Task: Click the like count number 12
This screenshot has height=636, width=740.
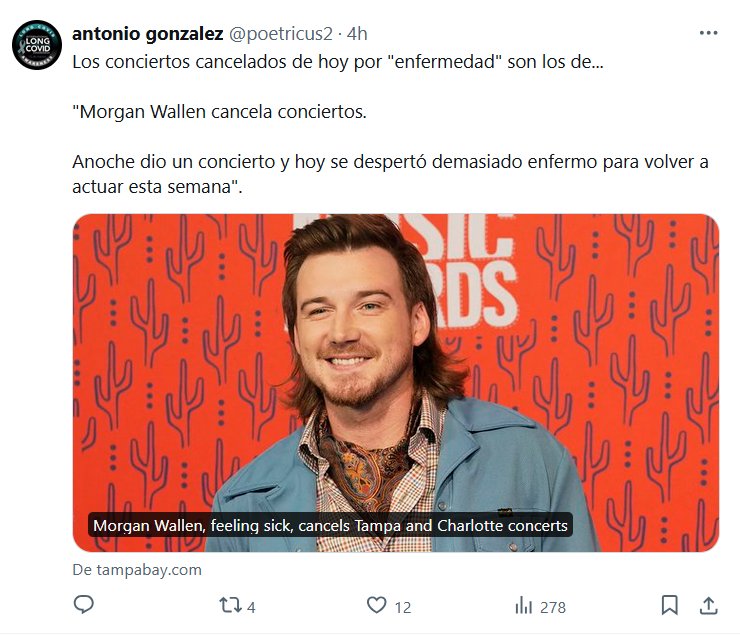Action: click(x=403, y=607)
